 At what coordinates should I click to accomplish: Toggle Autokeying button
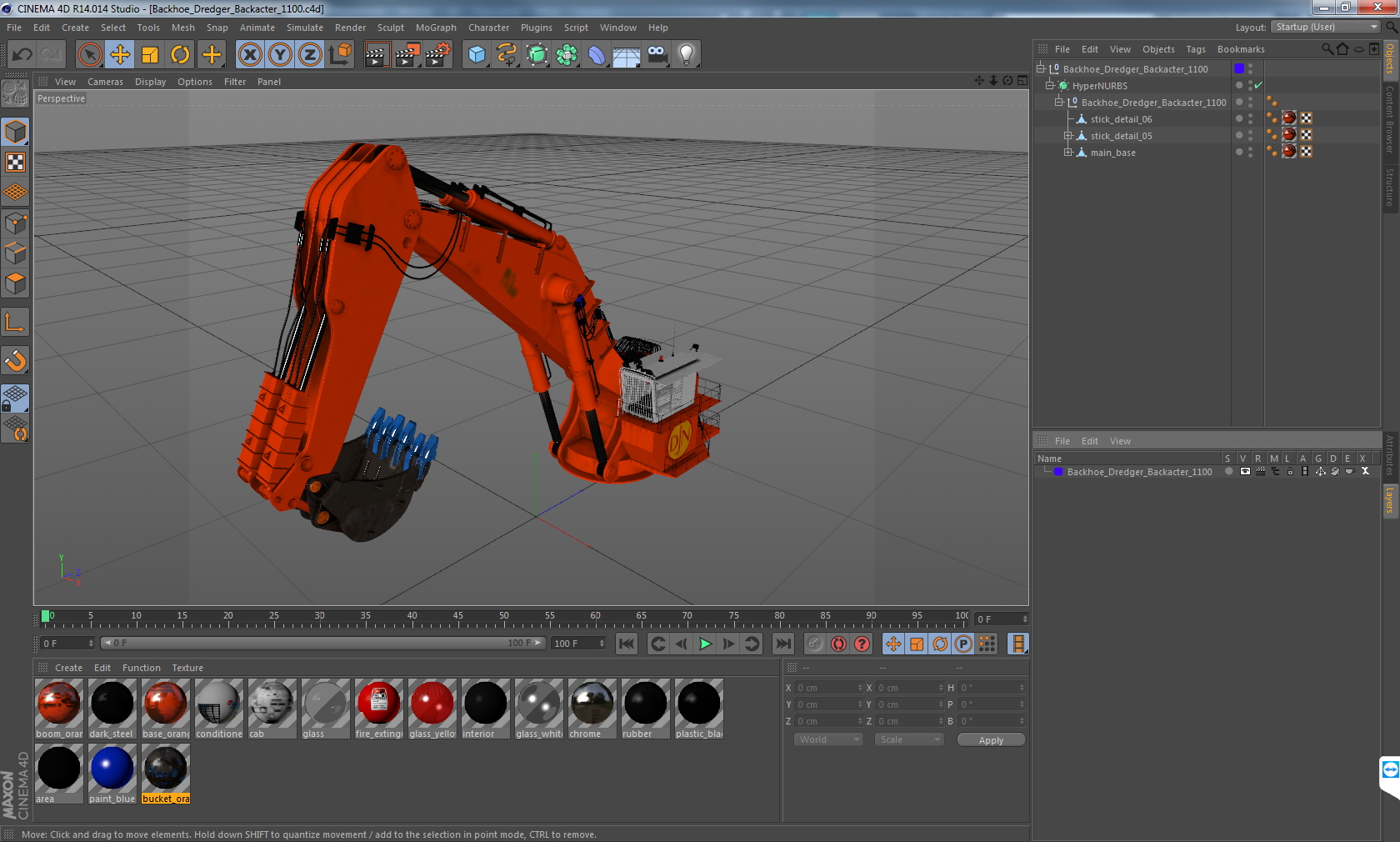coord(838,644)
